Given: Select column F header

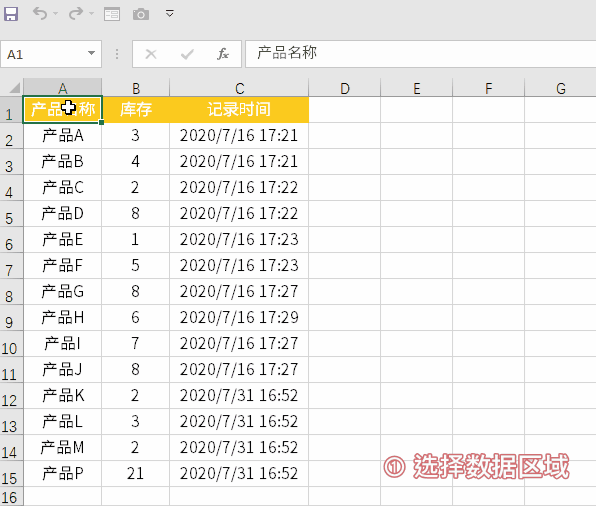Looking at the screenshot, I should coord(488,88).
